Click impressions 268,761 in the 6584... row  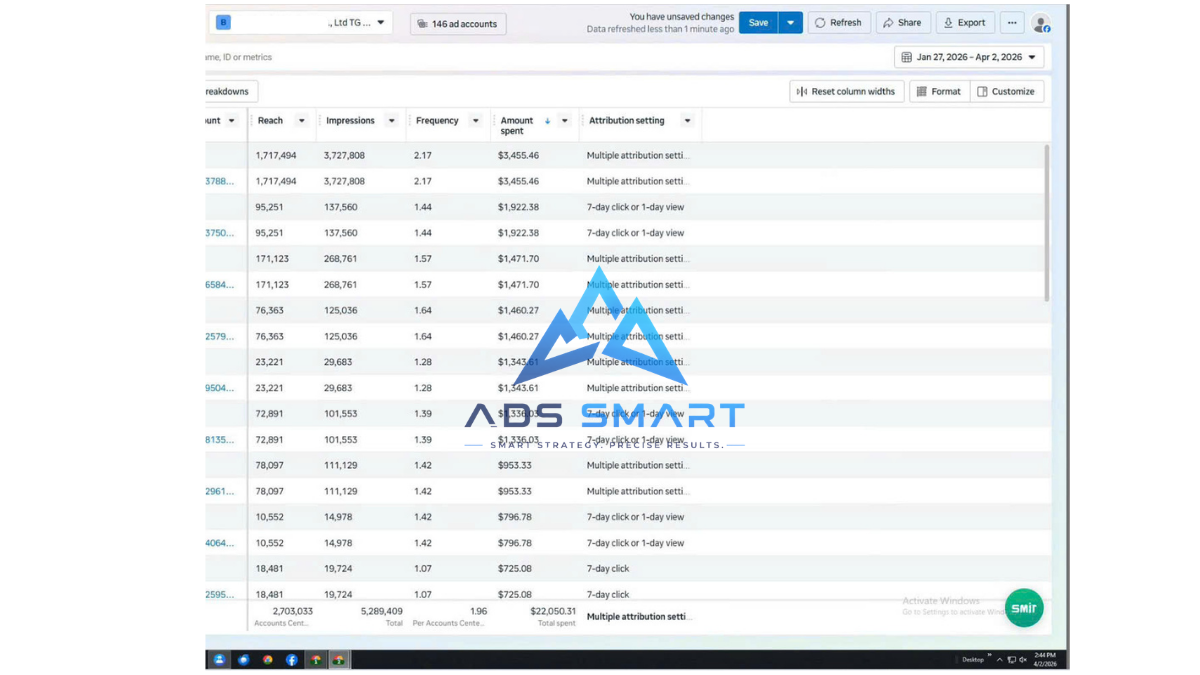(x=340, y=285)
